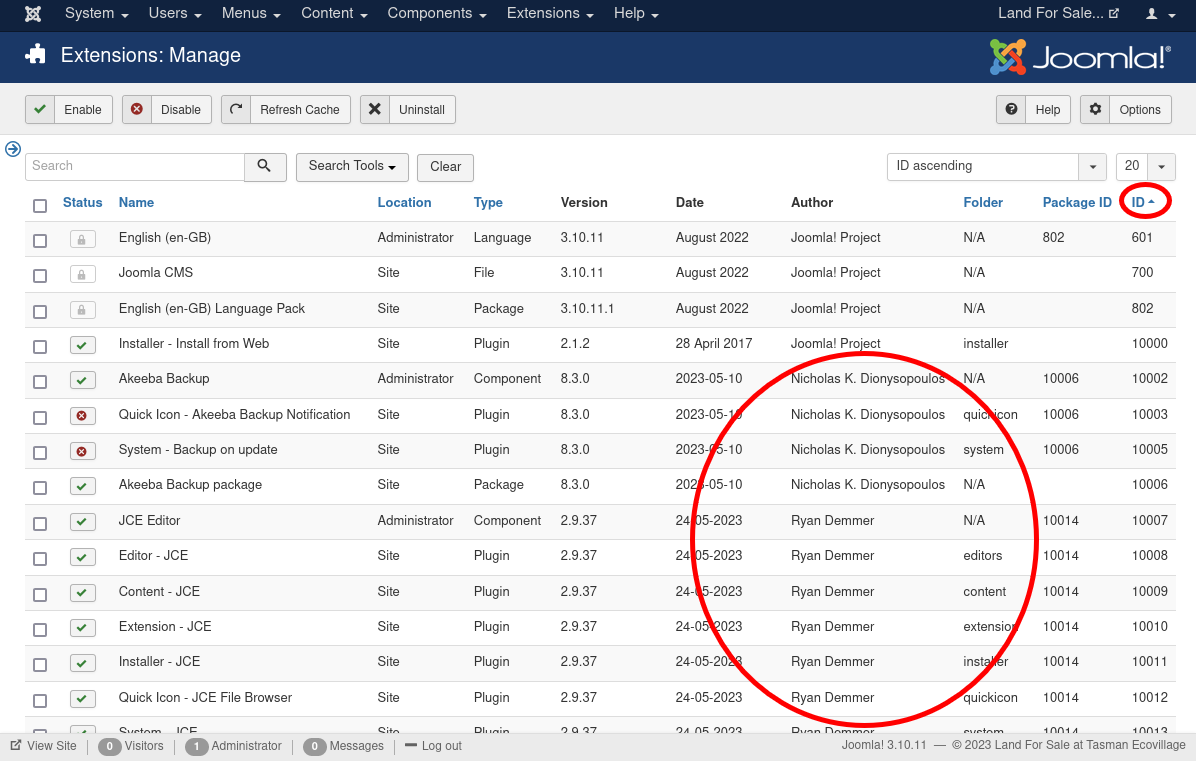
Task: Toggle status of Akeeba Backup component
Action: 82,380
